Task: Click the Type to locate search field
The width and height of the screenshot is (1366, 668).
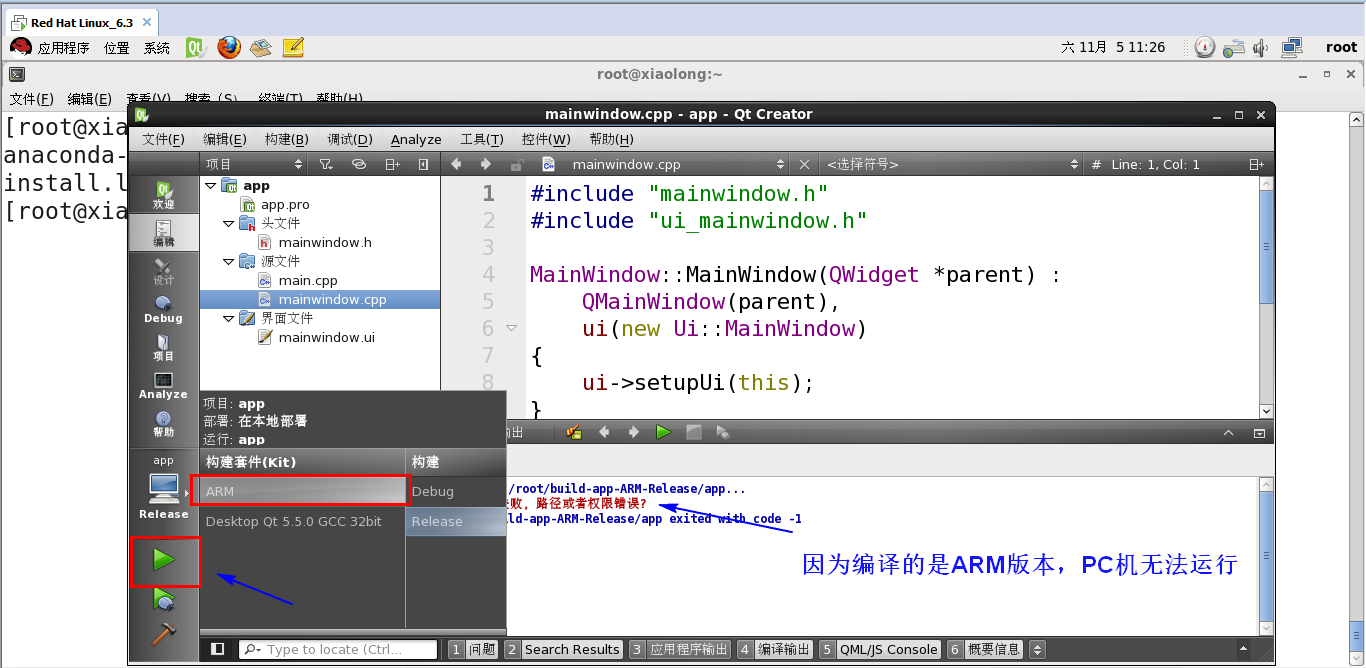Action: pos(338,649)
